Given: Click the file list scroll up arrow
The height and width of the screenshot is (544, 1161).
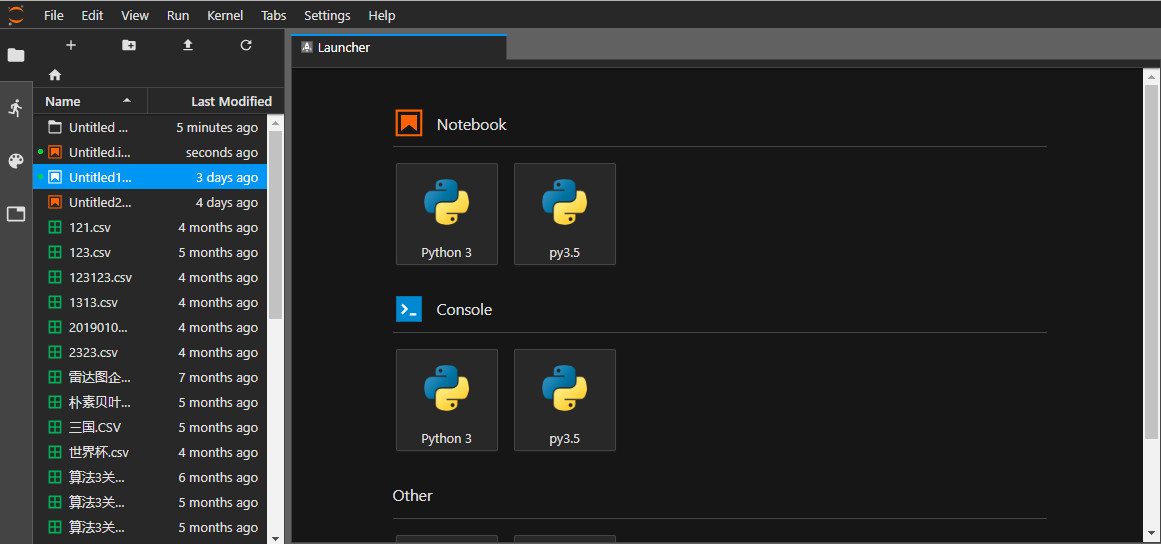Looking at the screenshot, I should click(x=275, y=122).
